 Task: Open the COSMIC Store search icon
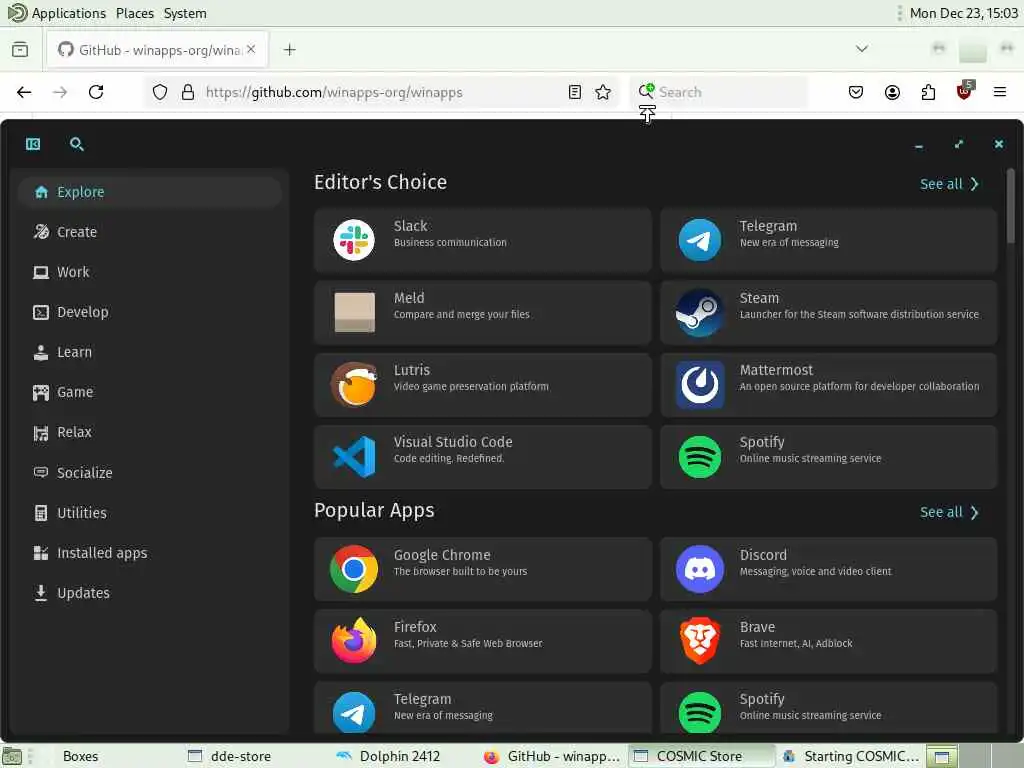pos(76,144)
